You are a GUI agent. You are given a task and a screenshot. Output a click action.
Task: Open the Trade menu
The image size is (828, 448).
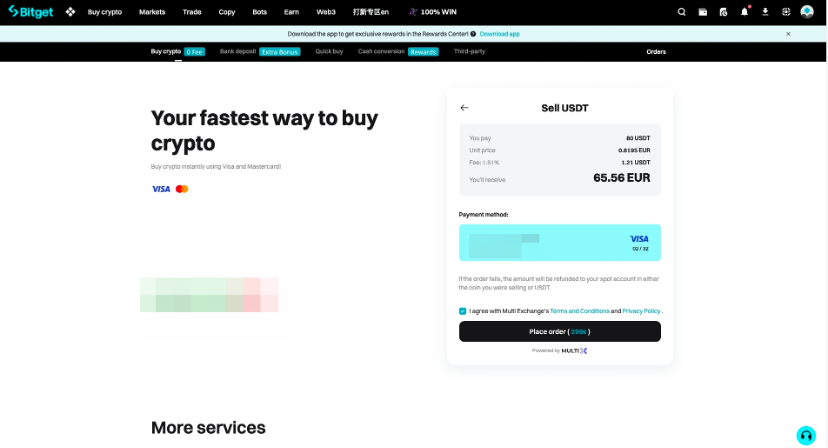192,12
